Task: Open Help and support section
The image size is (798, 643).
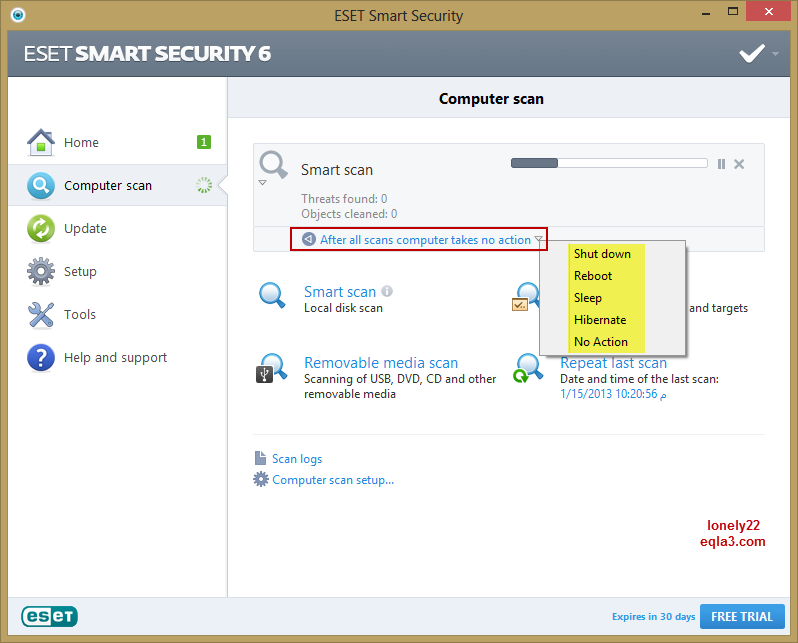Action: pos(115,357)
